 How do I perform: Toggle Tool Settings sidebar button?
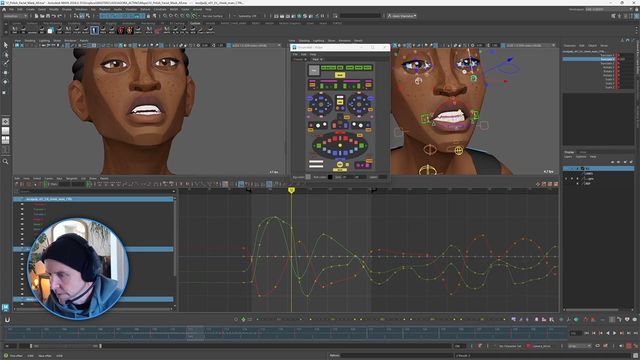coord(631,16)
